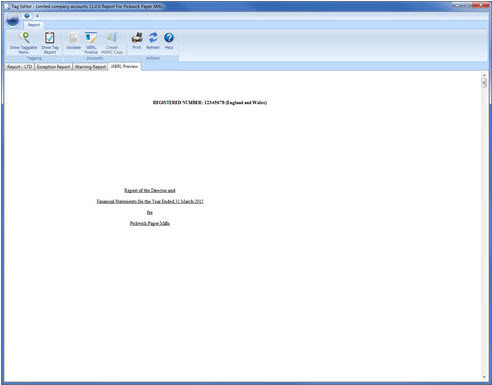Expand the quick access toolbar dropdown arrow
The height and width of the screenshot is (385, 492).
tap(37, 16)
